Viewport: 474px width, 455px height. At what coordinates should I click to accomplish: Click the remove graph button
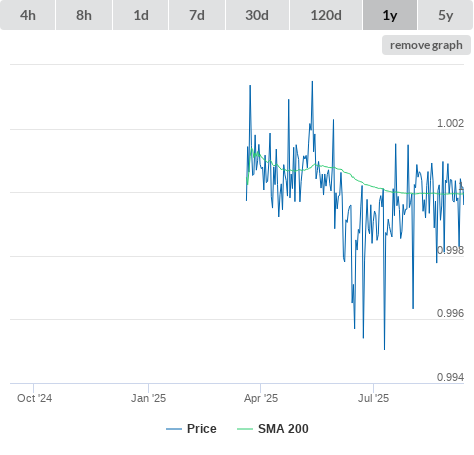tap(426, 45)
